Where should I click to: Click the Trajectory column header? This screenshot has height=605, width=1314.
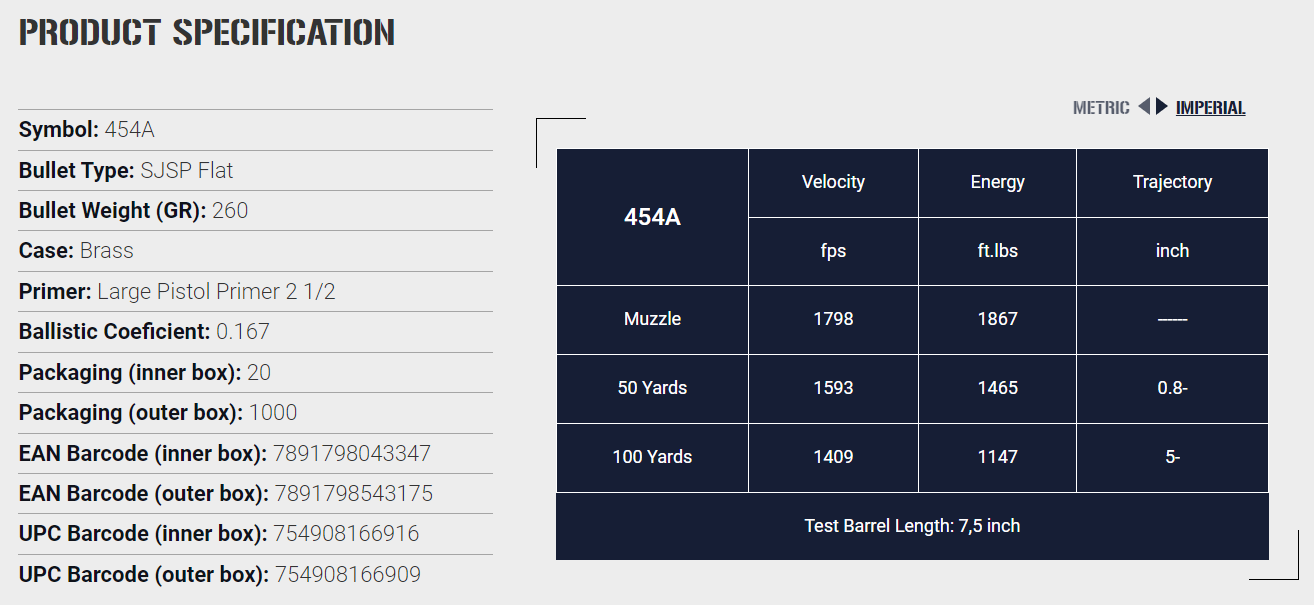click(1172, 183)
